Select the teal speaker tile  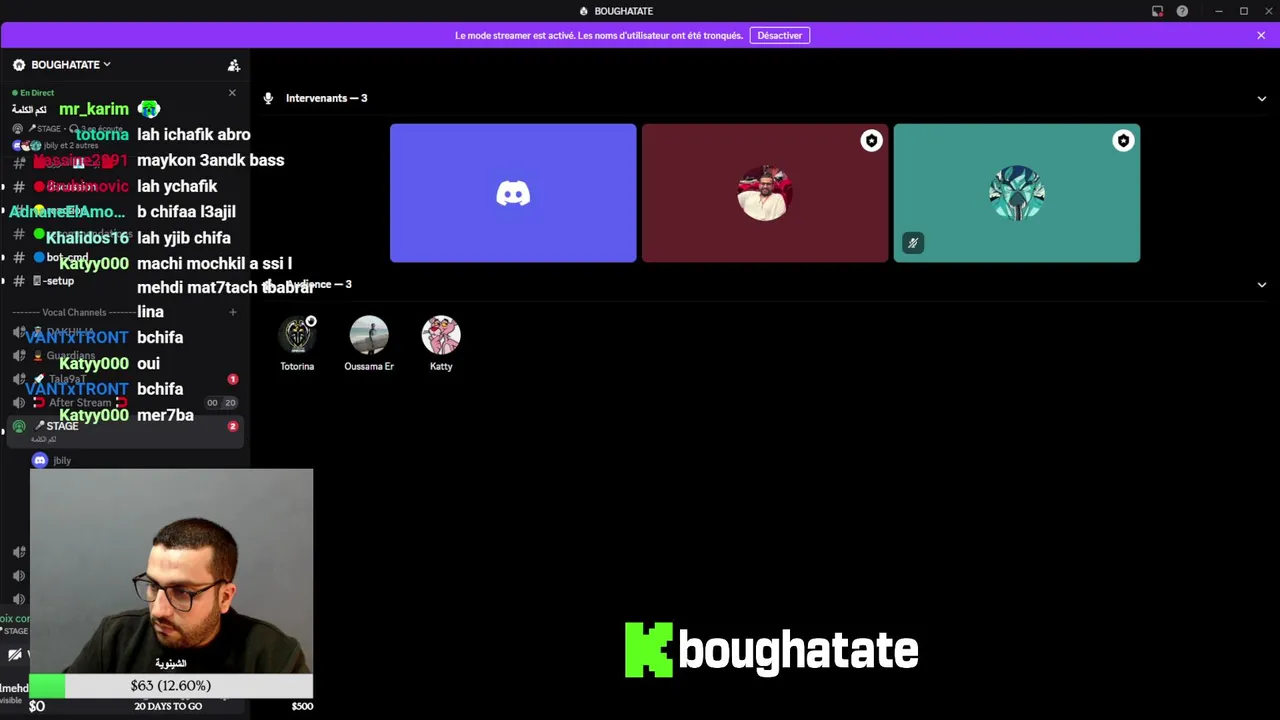1017,193
